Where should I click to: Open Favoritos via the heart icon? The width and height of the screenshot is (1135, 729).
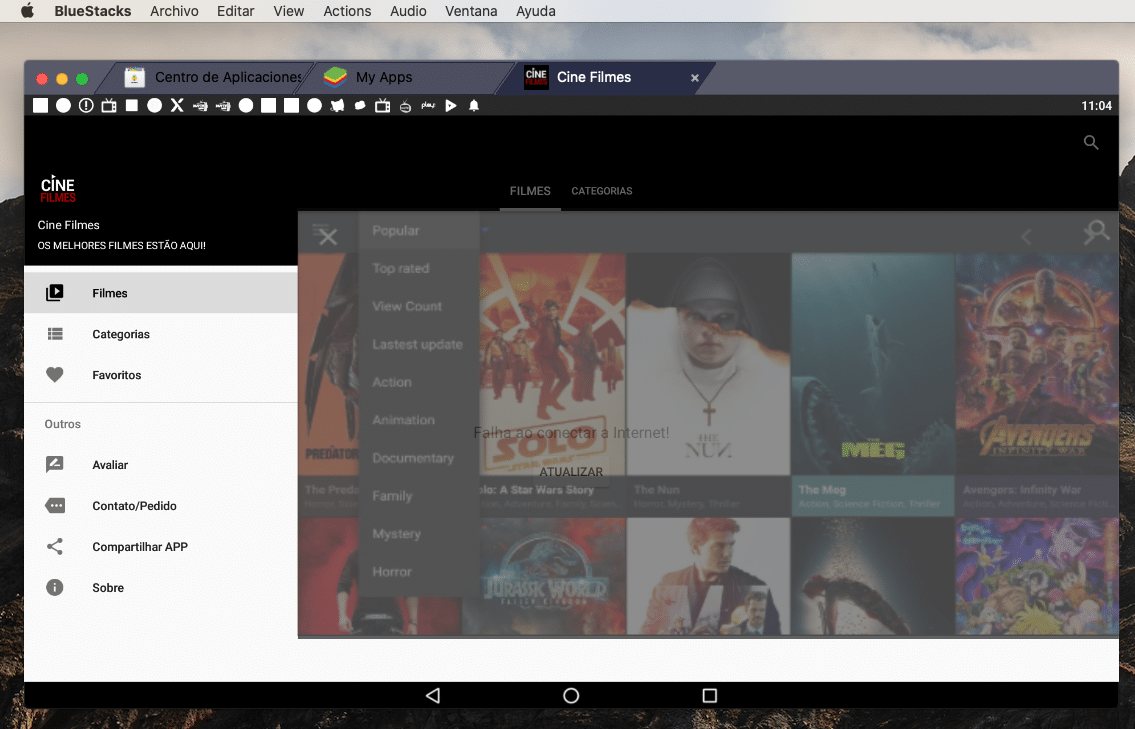(55, 375)
